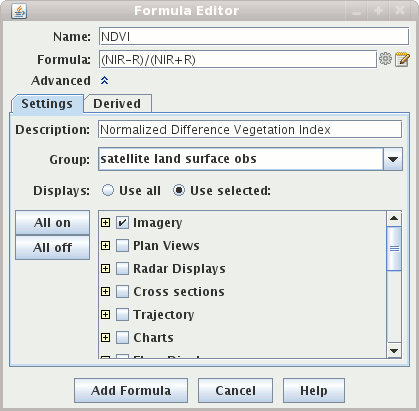This screenshot has height=411, width=419.
Task: Click the scrollbar up arrow in displays list
Action: (394, 218)
